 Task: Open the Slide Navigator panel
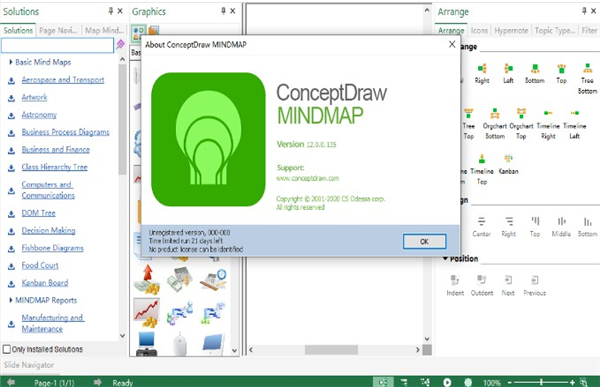(x=29, y=365)
